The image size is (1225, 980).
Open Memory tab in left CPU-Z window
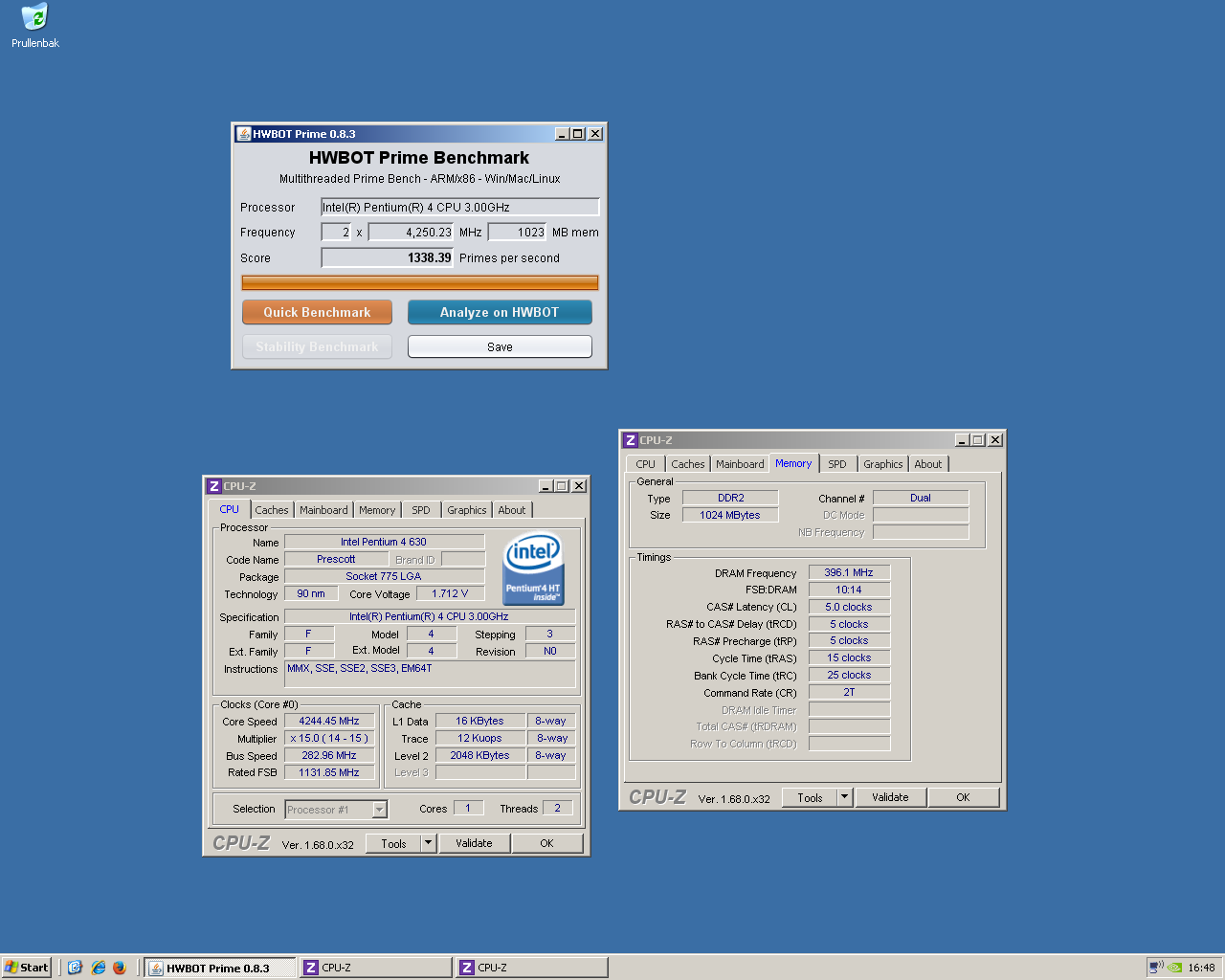(377, 510)
